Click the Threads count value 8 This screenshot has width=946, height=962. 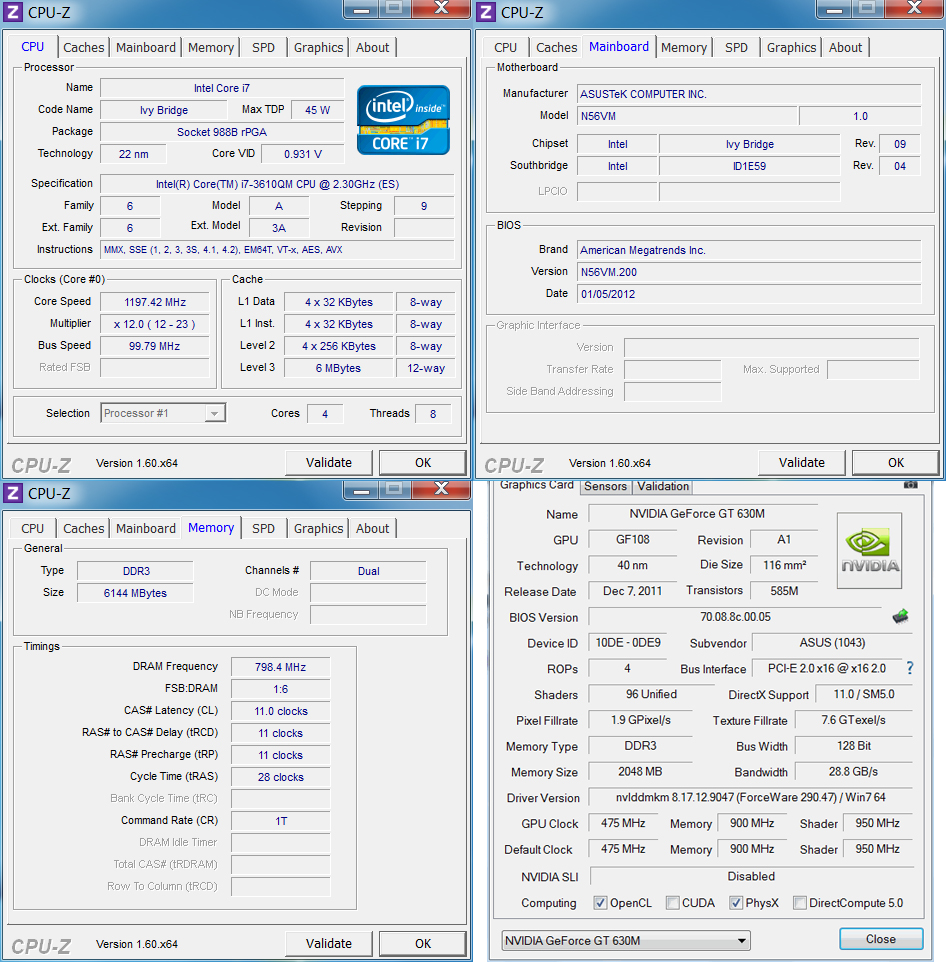click(433, 414)
